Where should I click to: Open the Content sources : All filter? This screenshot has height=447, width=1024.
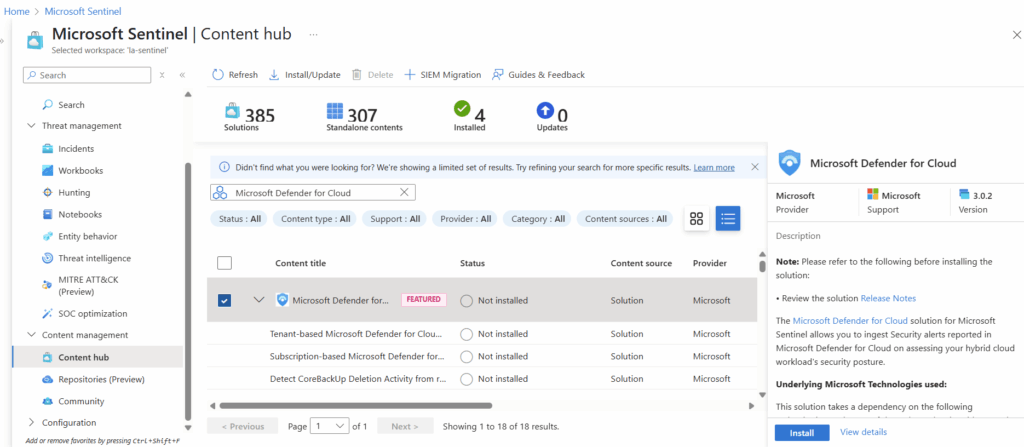click(626, 219)
